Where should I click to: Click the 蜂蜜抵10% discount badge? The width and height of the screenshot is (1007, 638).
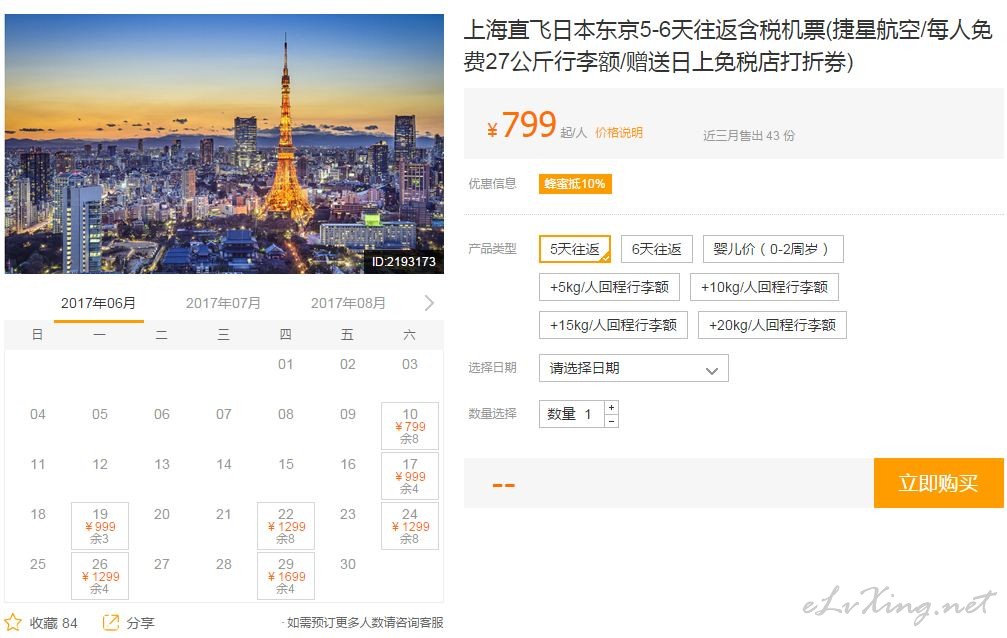click(575, 184)
